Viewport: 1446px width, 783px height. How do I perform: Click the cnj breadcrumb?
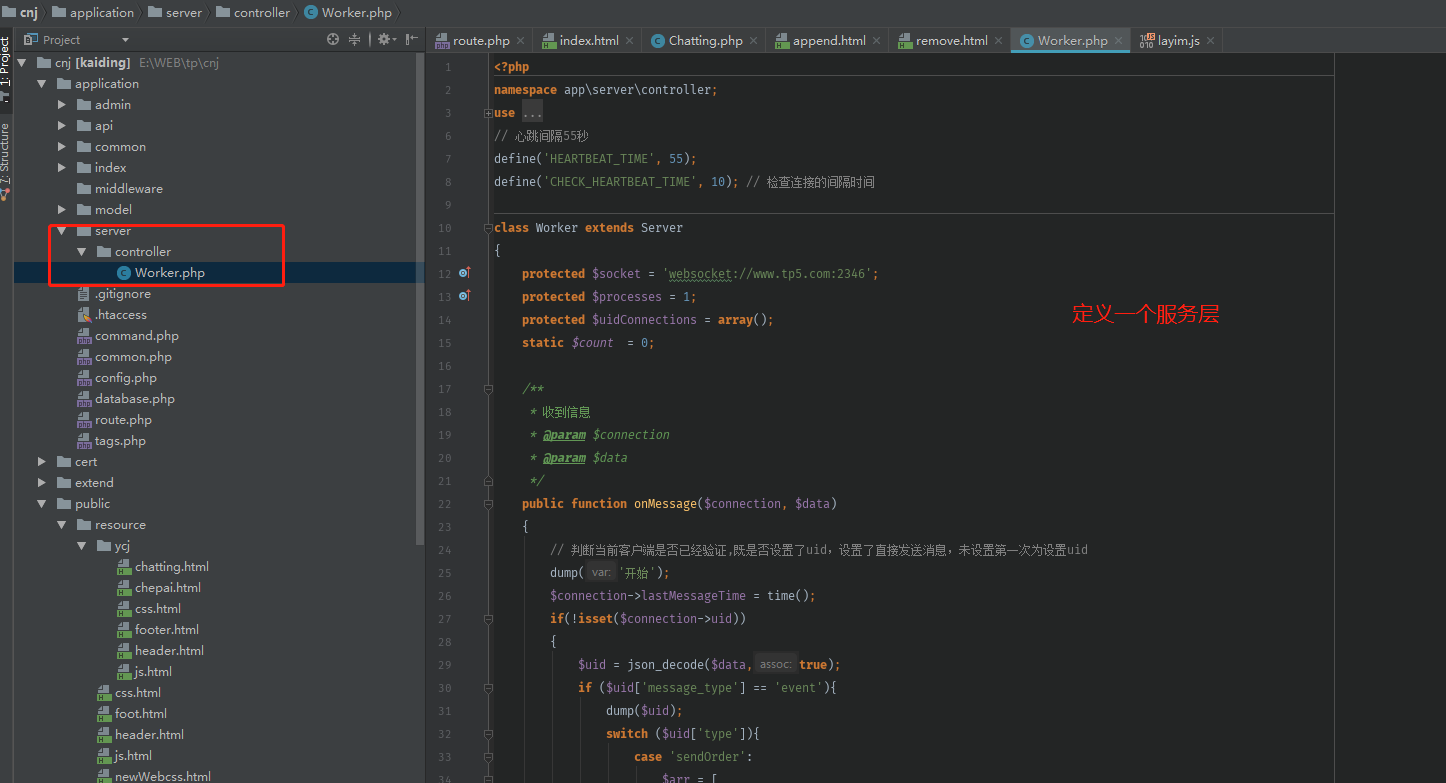pyautogui.click(x=21, y=13)
